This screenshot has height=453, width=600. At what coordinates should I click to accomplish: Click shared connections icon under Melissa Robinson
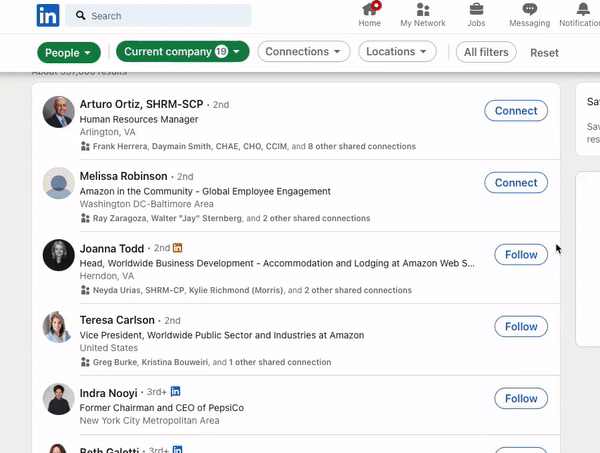coord(85,218)
